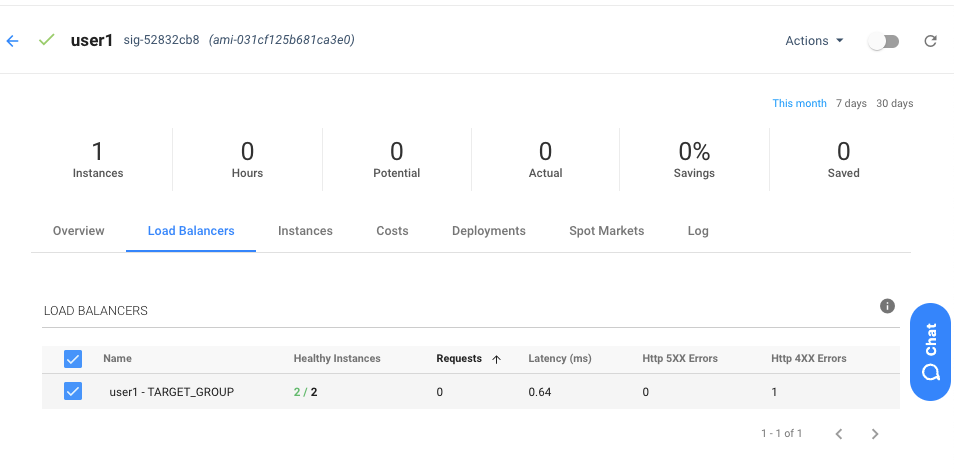
Task: Click the 1 - 1 of 1 pagination text
Action: [782, 433]
